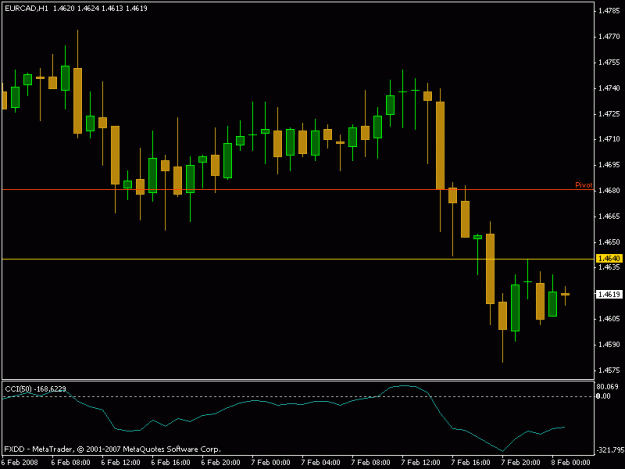Click the 7 Feb 12:00 time label
The width and height of the screenshot is (625, 469).
point(421,462)
